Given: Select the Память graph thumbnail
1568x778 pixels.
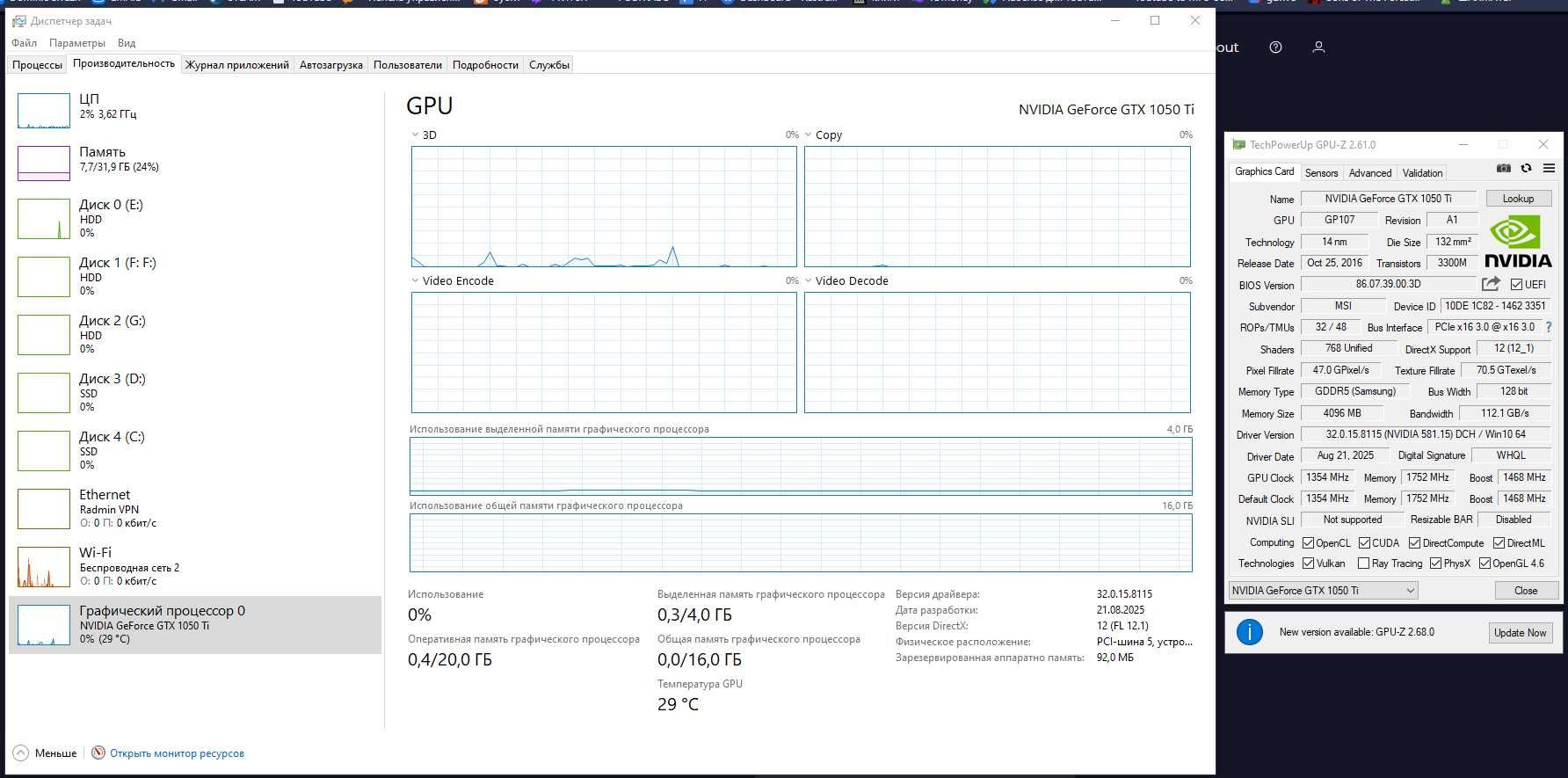Looking at the screenshot, I should coord(44,164).
